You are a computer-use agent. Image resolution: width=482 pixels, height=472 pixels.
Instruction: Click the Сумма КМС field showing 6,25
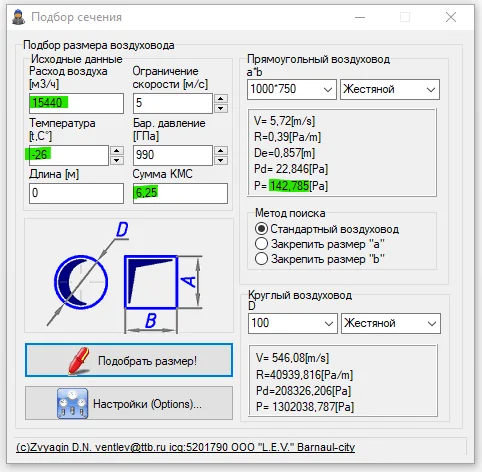(180, 193)
